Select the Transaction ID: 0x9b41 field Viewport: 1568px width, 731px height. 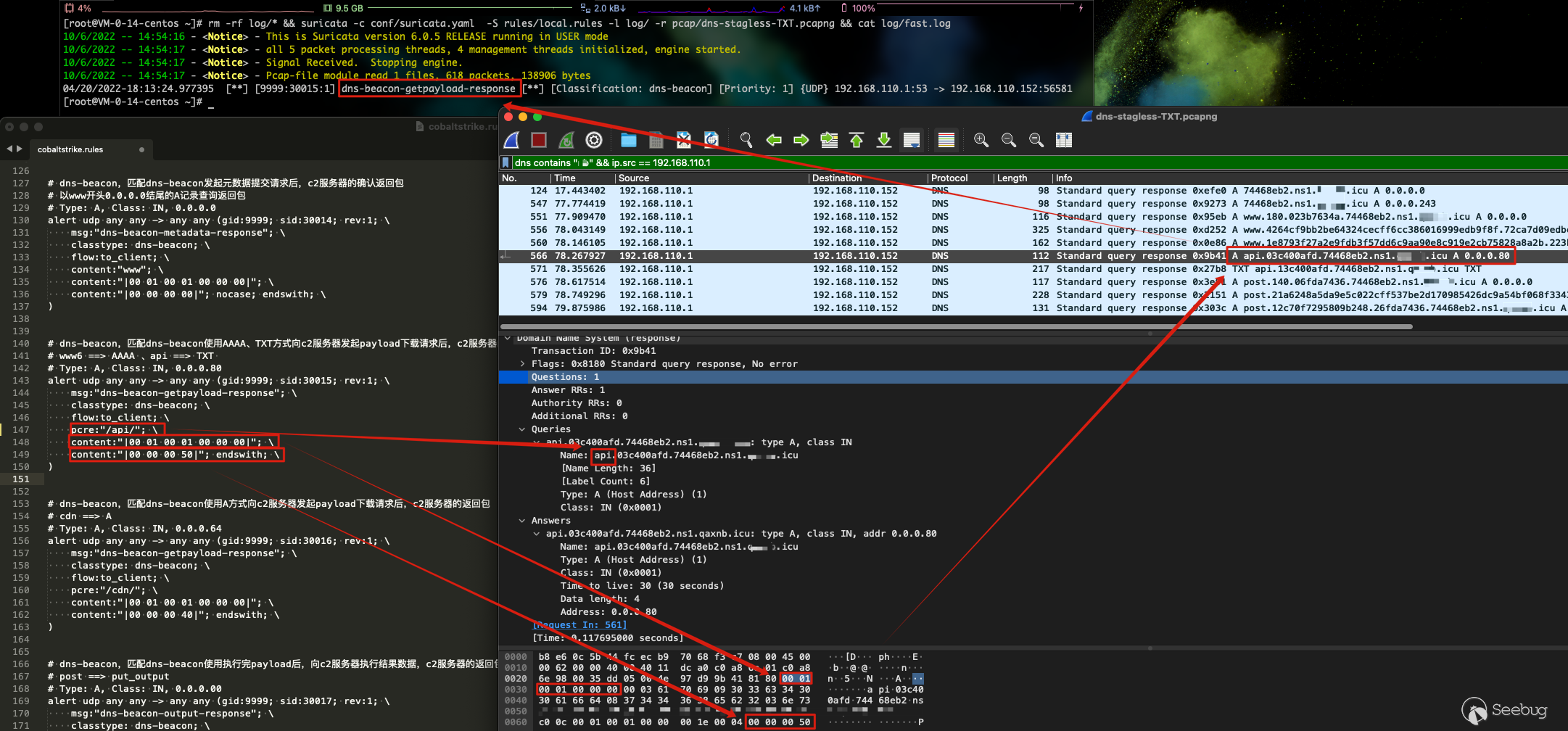click(x=593, y=351)
